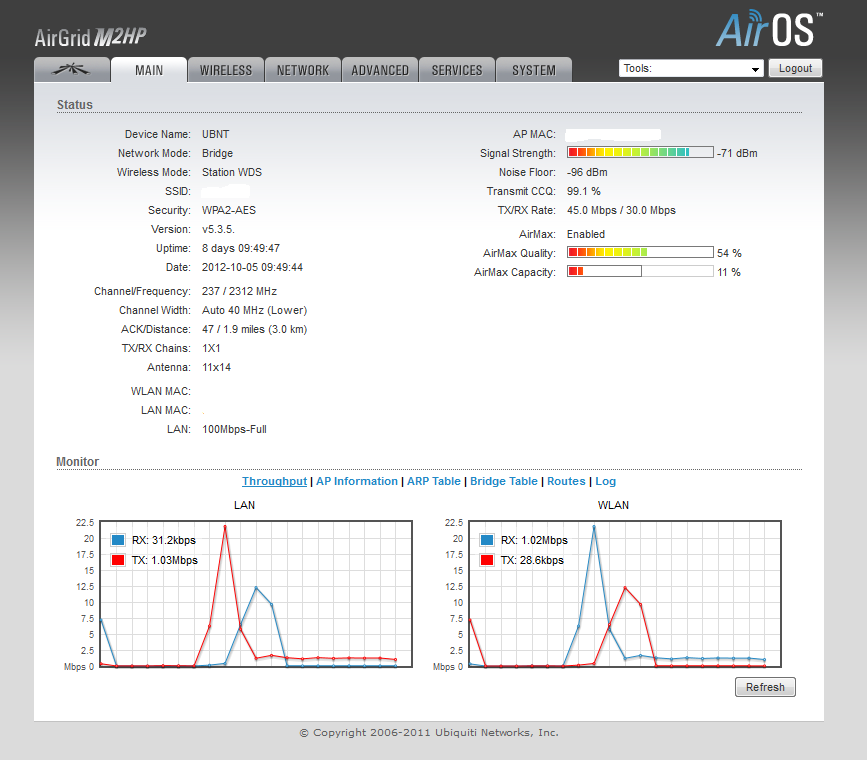Click the AirOS logo
This screenshot has height=760, width=867.
point(769,29)
